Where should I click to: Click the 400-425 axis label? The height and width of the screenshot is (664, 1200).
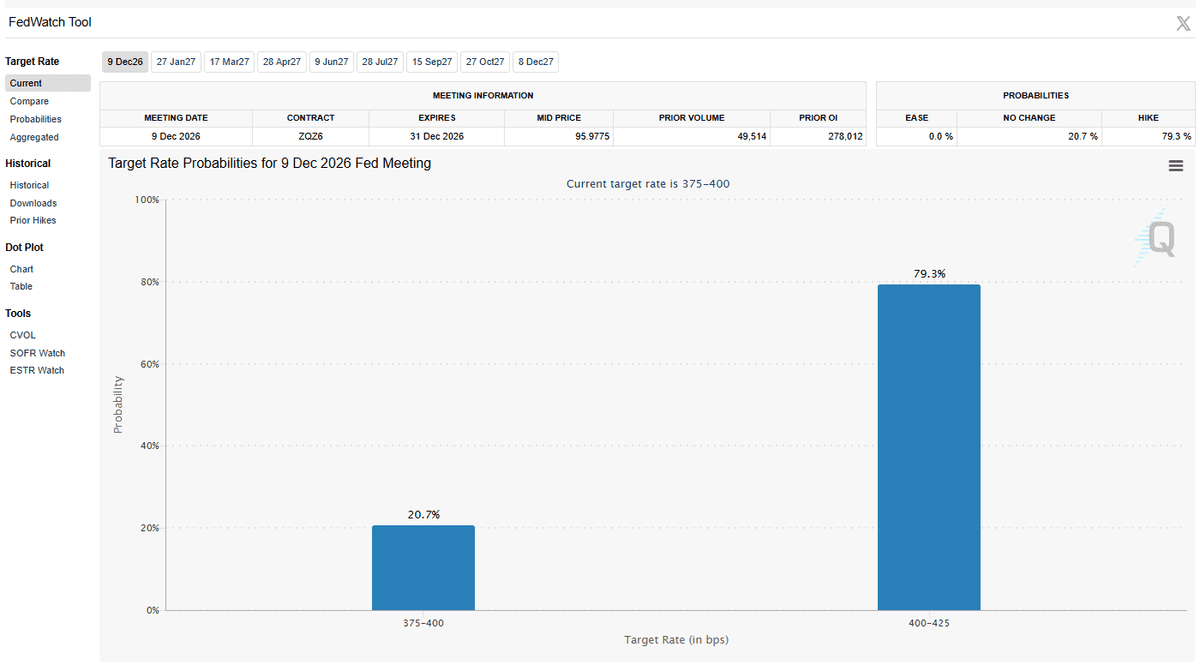[929, 622]
